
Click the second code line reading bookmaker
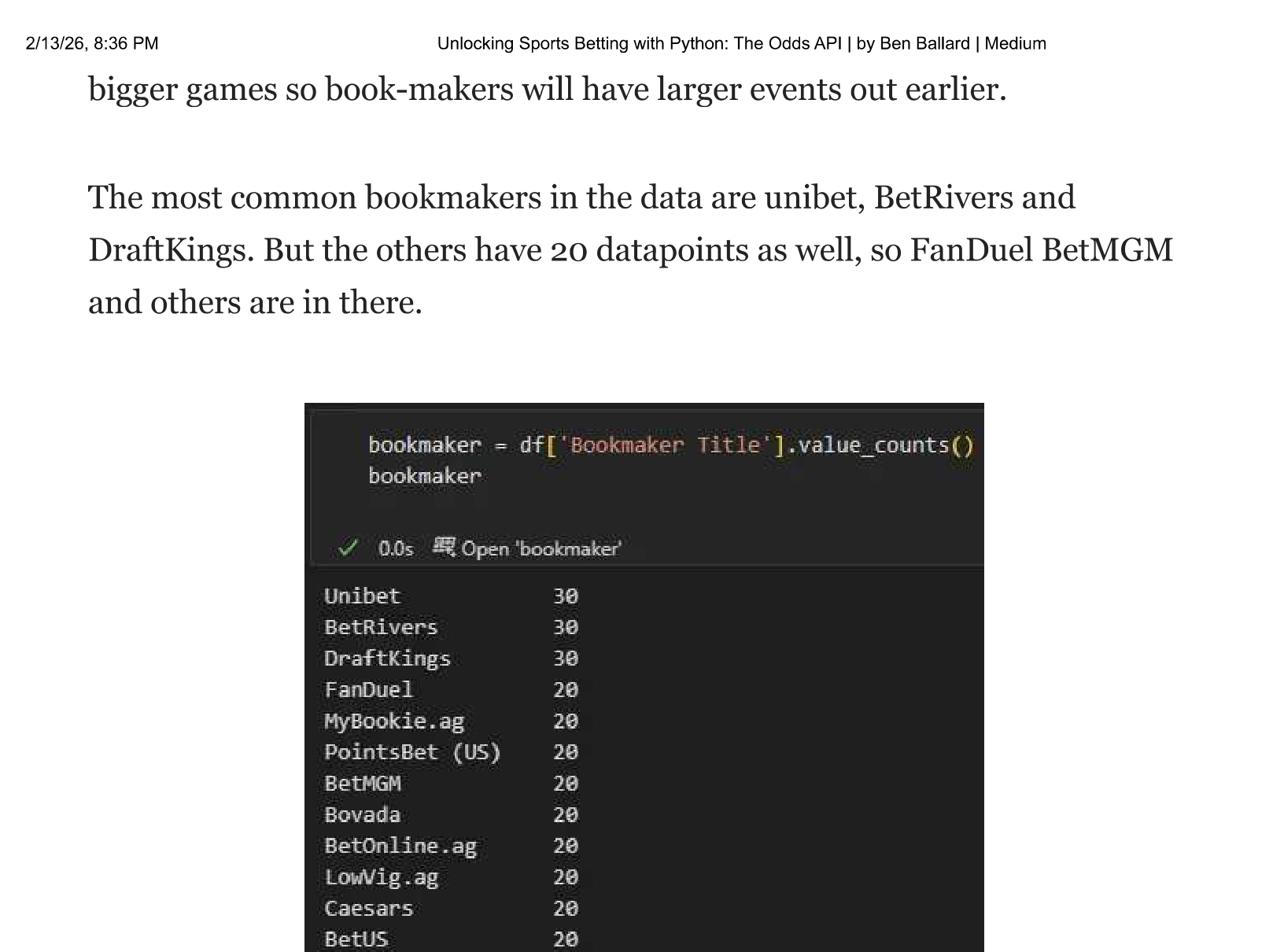424,476
